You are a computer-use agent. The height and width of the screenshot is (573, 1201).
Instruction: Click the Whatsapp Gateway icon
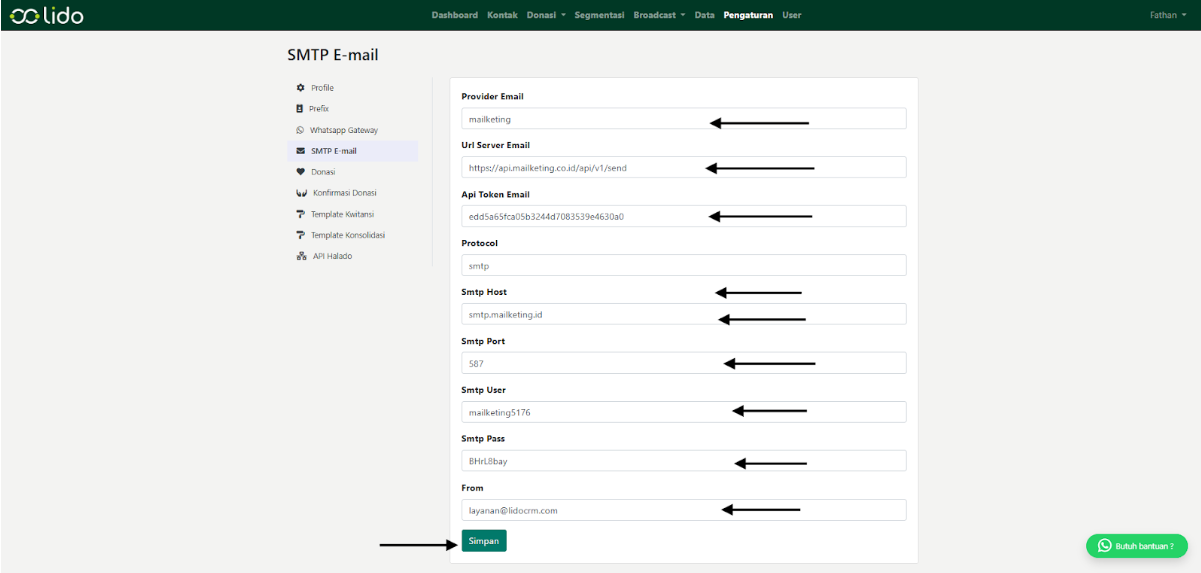[x=300, y=130]
